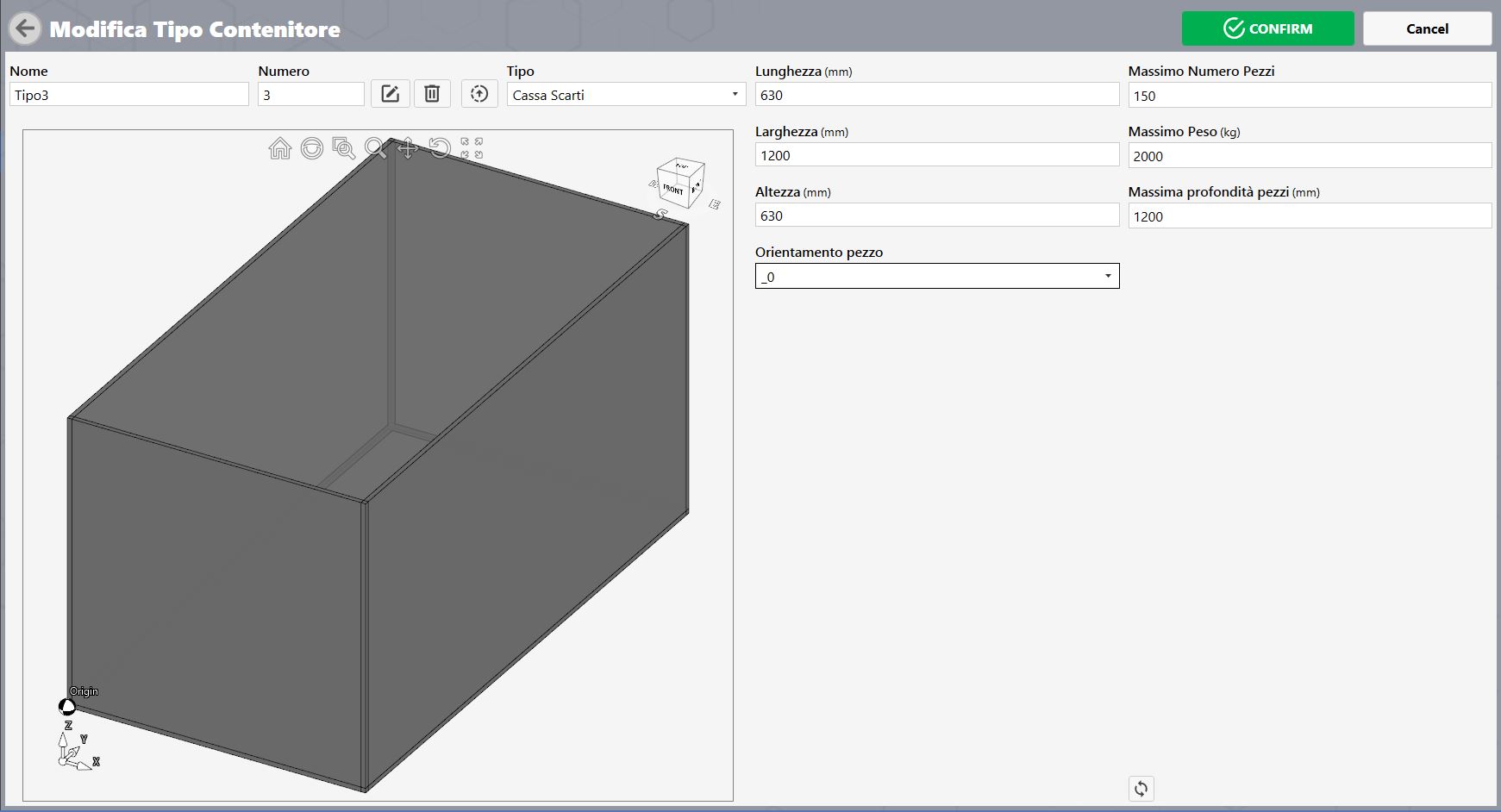
Task: Click the undo view rotation icon
Action: pos(440,148)
